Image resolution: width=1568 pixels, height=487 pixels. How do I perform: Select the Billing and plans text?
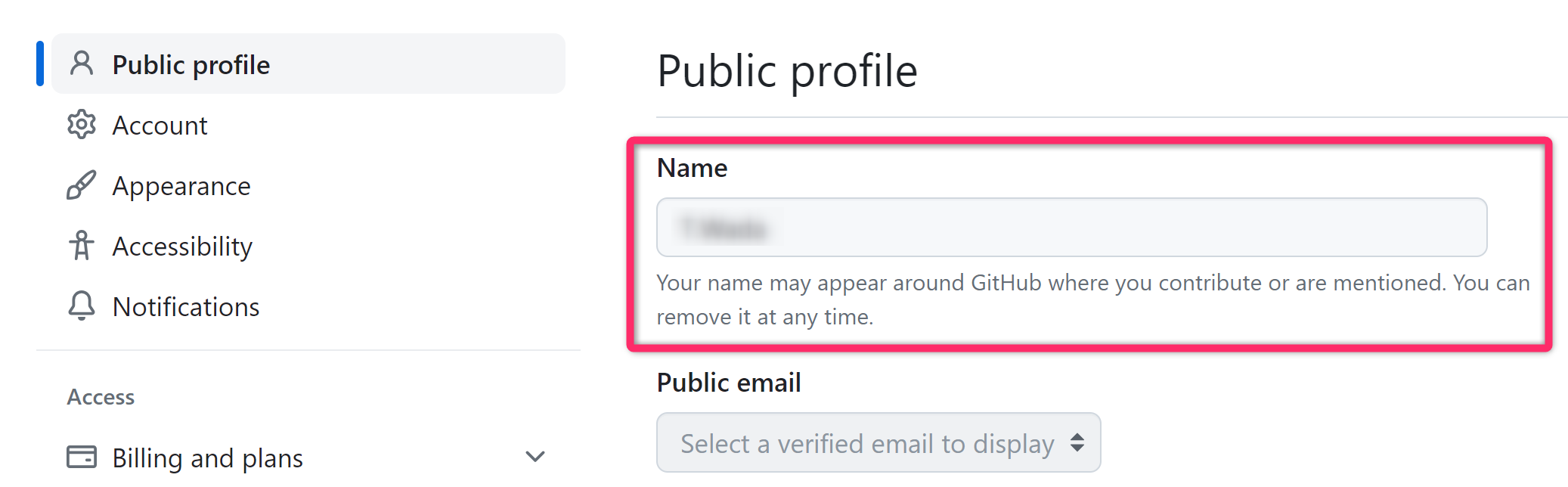208,458
